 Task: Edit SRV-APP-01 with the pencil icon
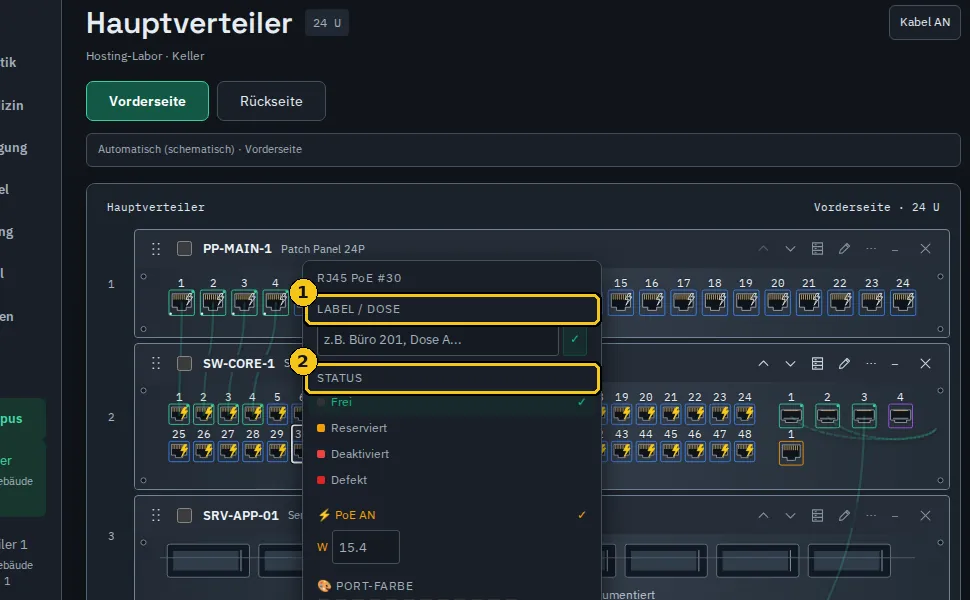844,515
